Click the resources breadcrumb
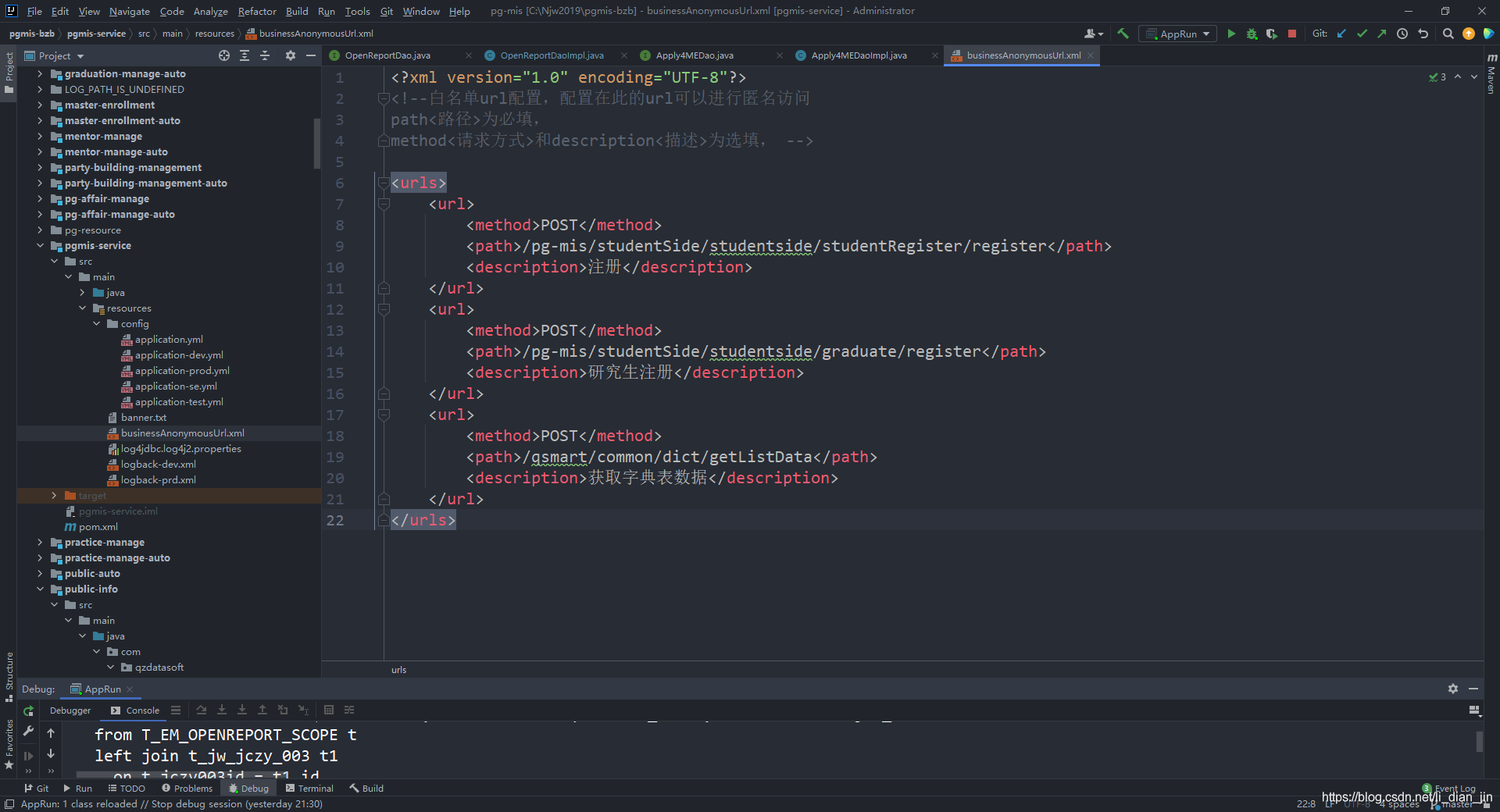 pos(214,34)
